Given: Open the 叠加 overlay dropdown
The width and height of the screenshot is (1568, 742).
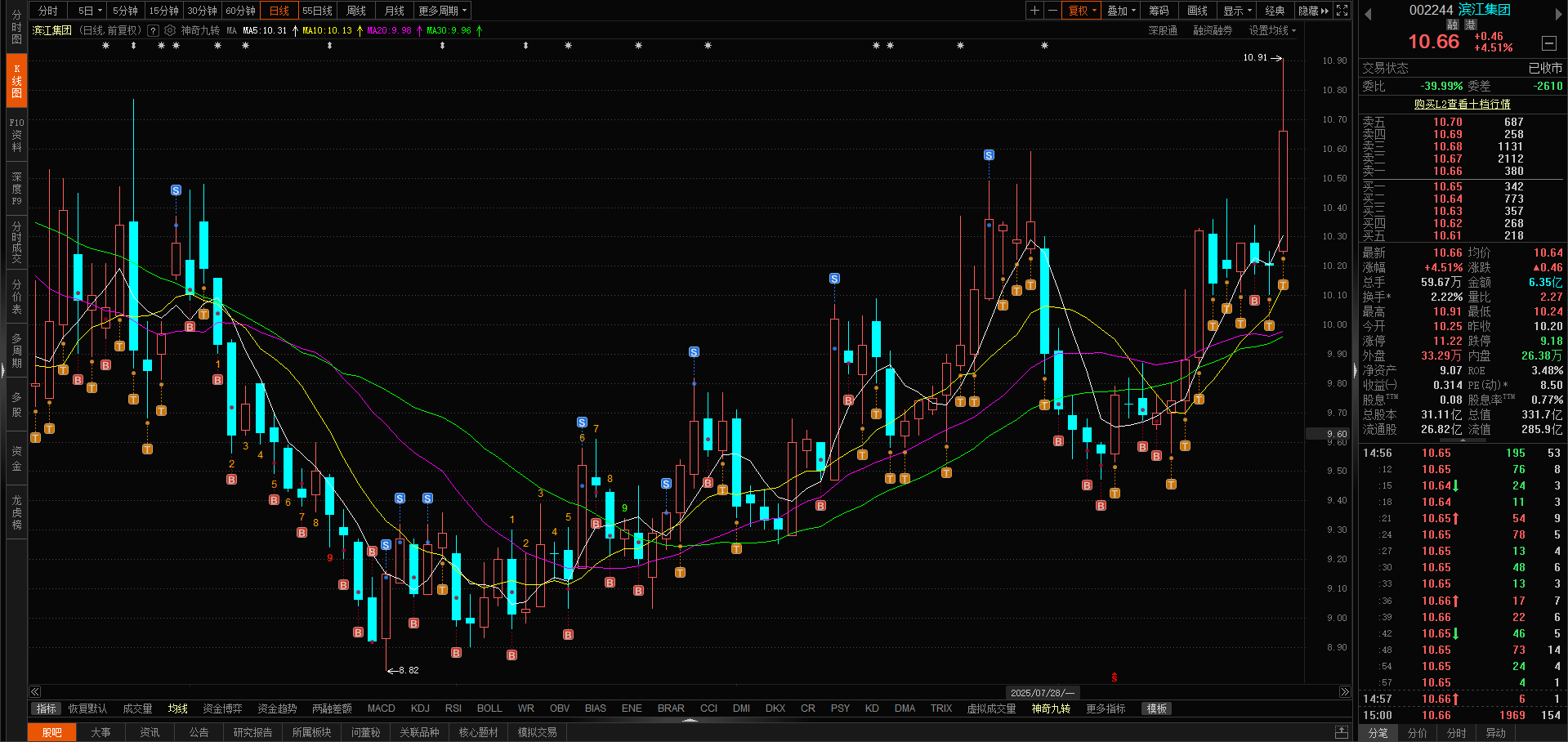Looking at the screenshot, I should pos(1121,11).
